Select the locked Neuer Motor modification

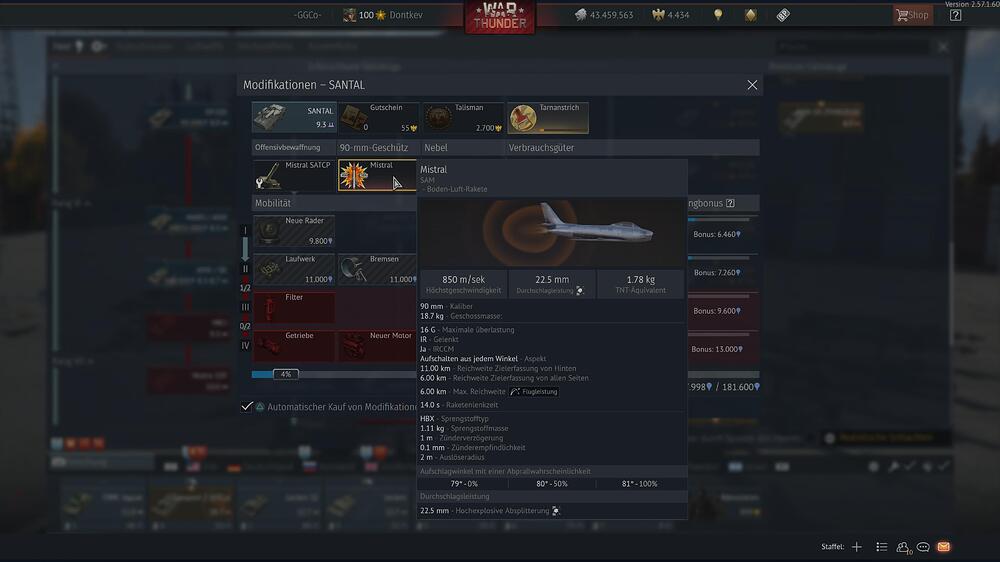pos(377,346)
